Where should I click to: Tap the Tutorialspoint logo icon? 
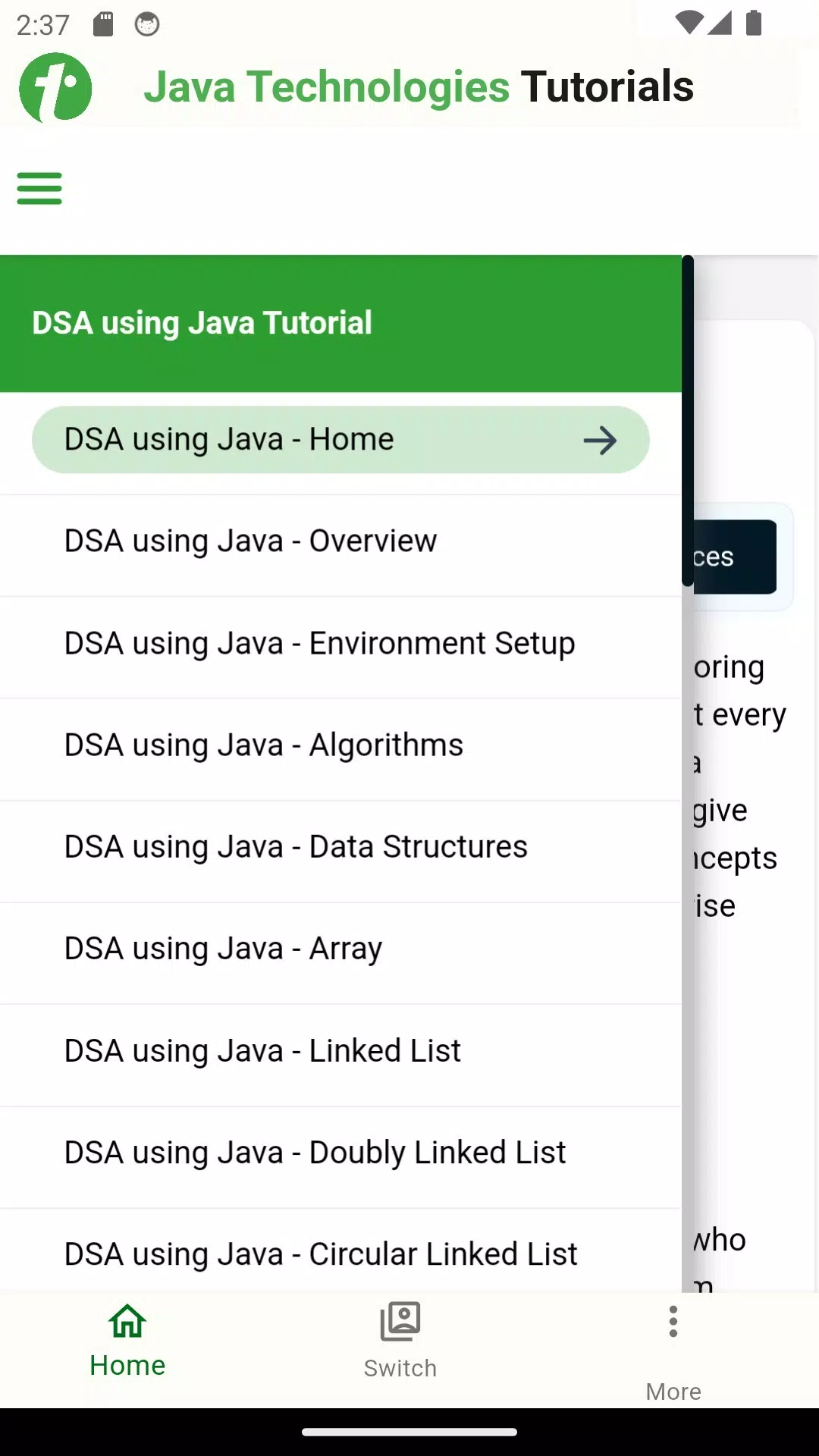(x=55, y=87)
